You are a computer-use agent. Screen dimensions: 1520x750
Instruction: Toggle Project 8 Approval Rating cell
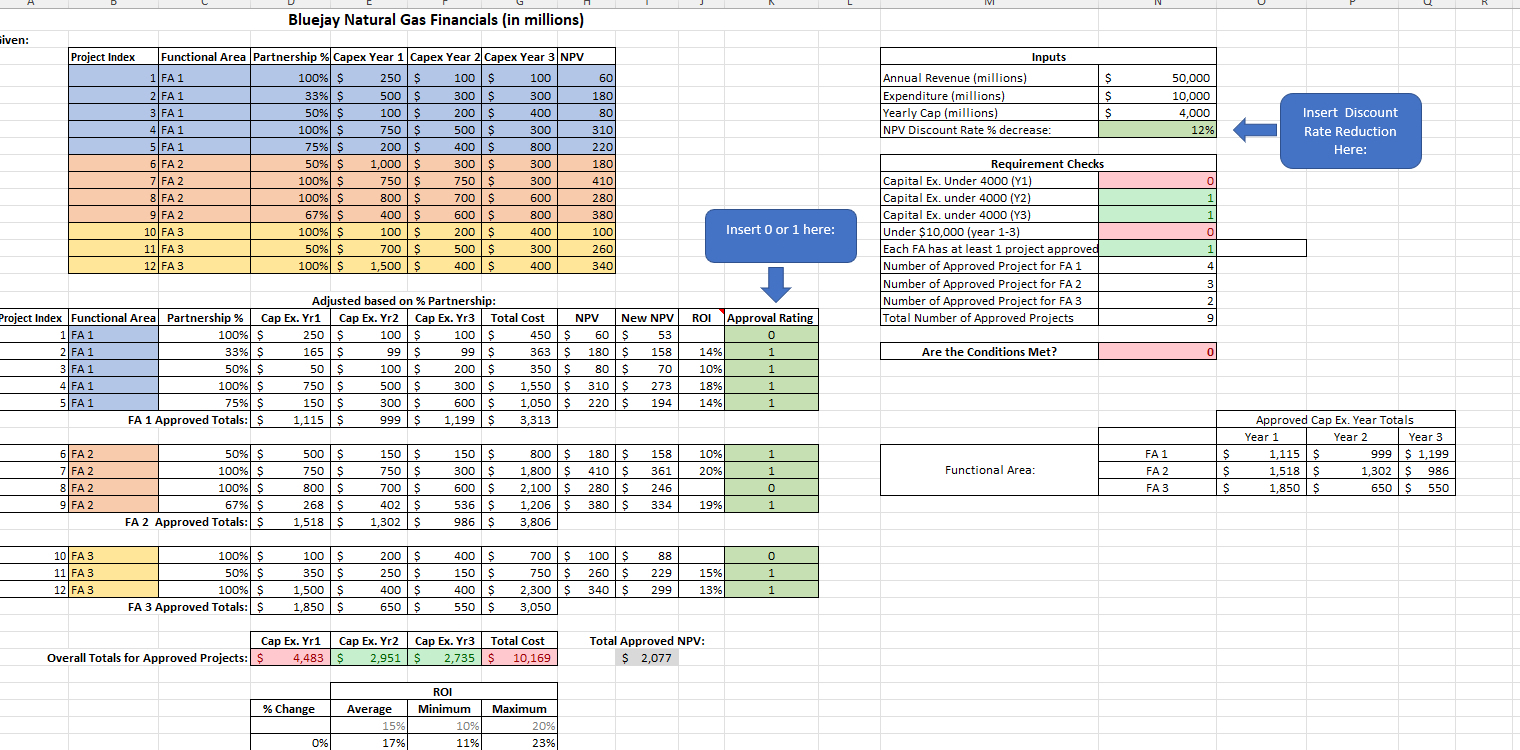coord(770,488)
